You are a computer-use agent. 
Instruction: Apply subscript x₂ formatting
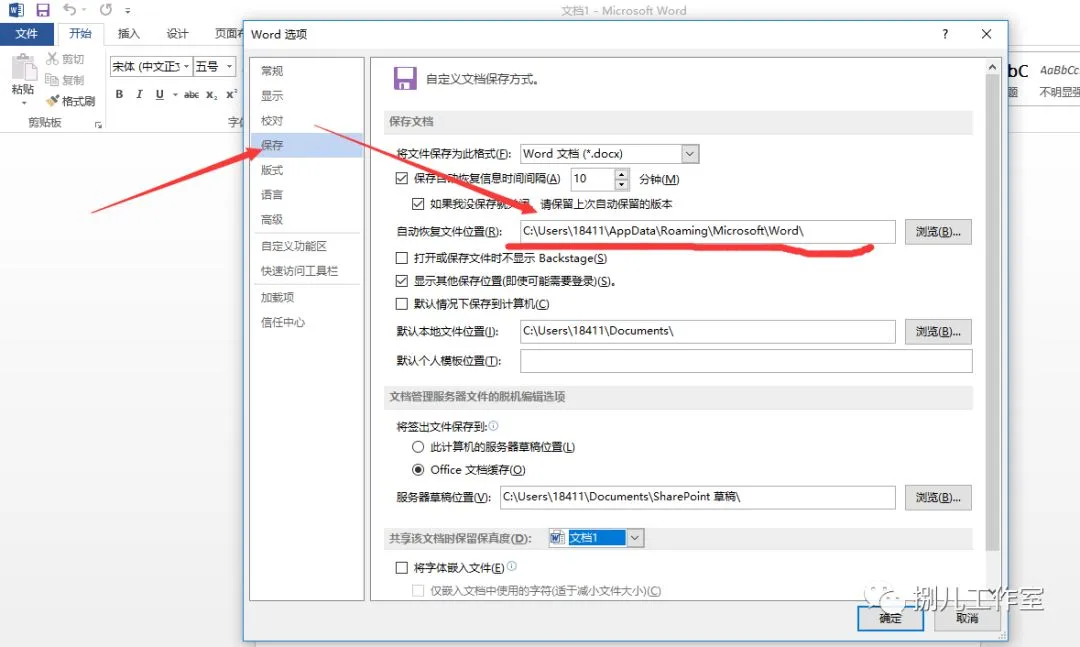point(211,94)
